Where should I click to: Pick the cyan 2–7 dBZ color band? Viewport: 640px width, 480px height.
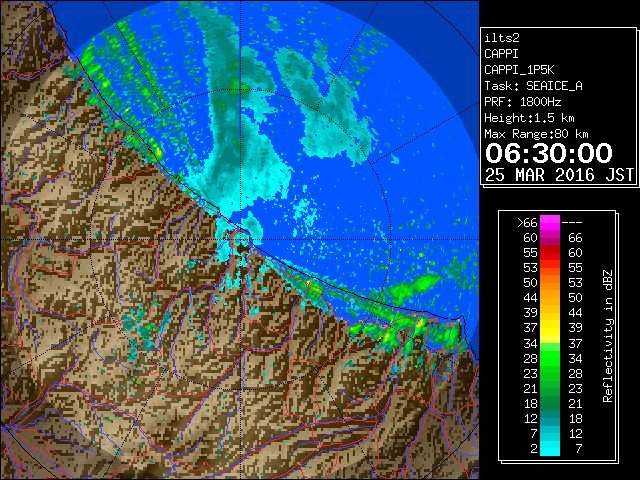[550, 449]
